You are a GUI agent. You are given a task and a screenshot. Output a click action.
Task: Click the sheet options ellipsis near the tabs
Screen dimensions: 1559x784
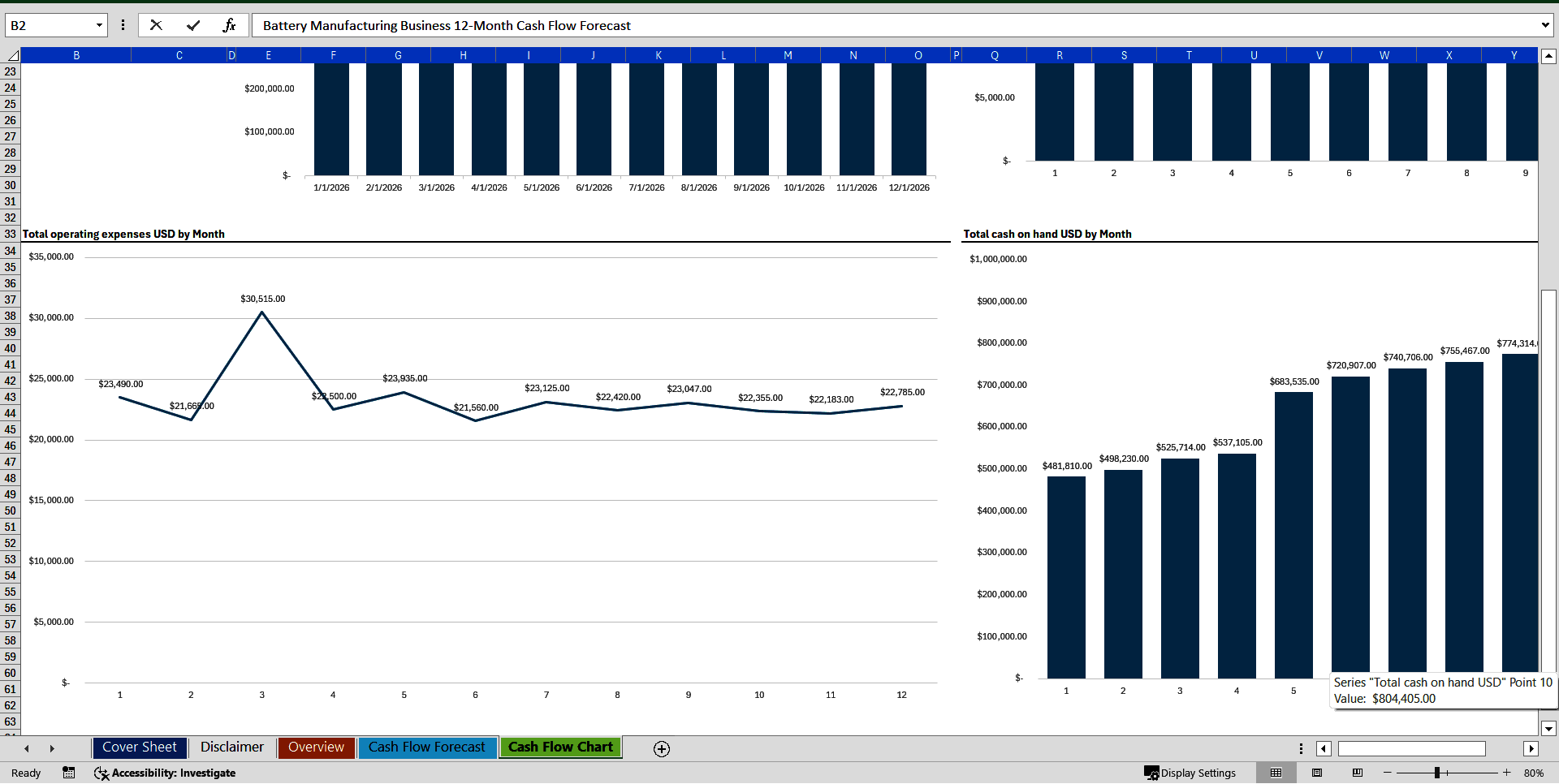point(1301,748)
